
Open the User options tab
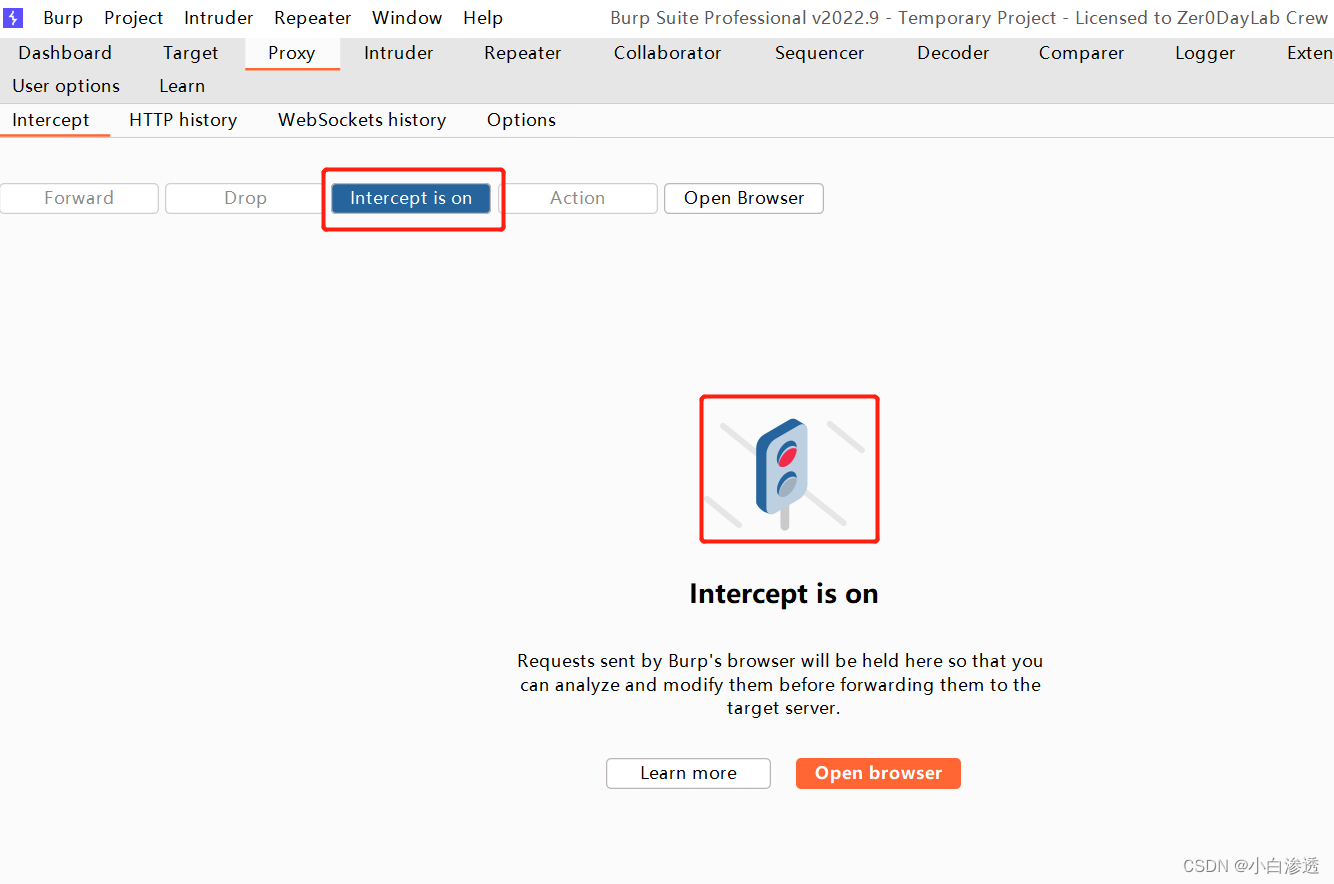coord(66,86)
